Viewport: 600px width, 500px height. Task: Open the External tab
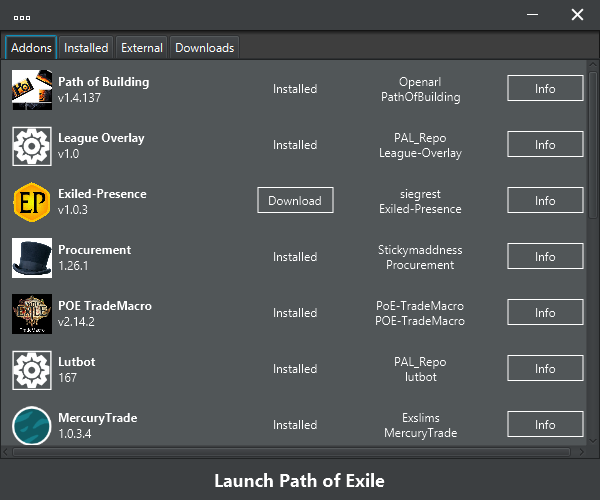click(142, 47)
